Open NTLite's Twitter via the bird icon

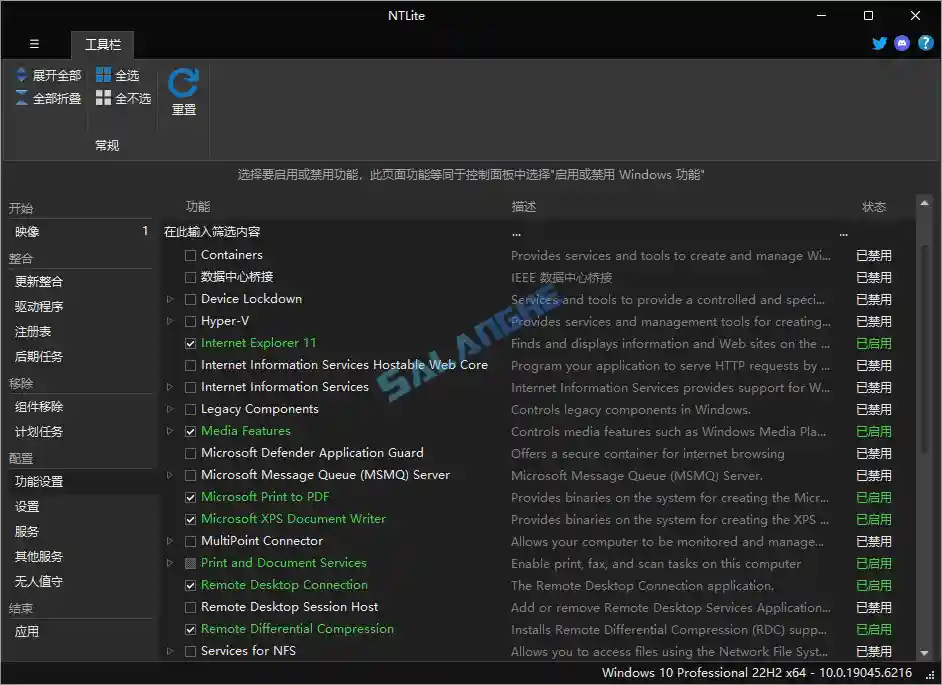pos(879,43)
